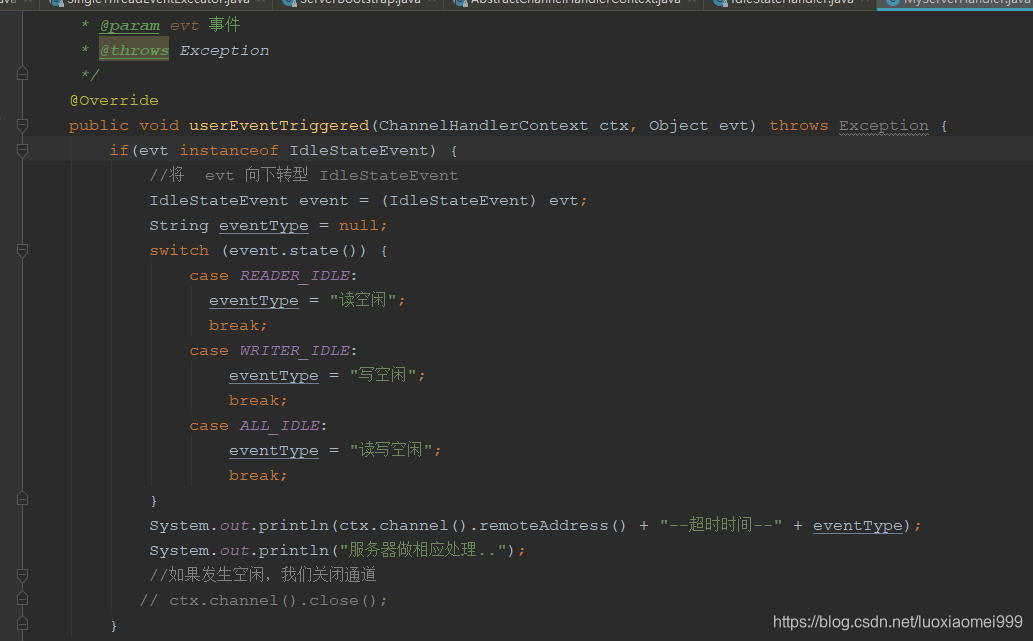Image resolution: width=1033 pixels, height=641 pixels.
Task: Collapse the switch (event.state()) block
Action: click(22, 250)
